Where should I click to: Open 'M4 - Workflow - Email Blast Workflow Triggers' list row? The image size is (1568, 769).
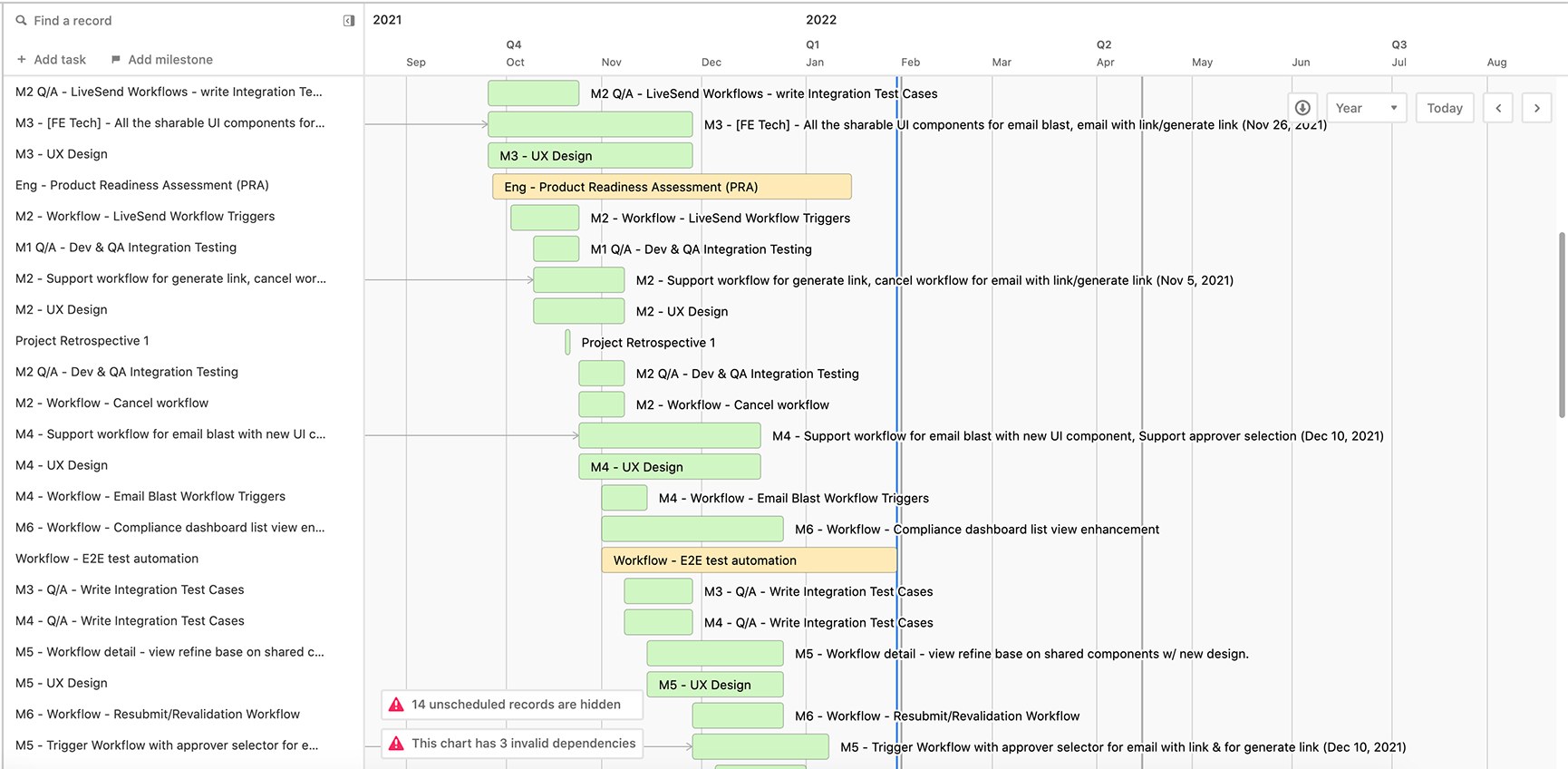(182, 496)
